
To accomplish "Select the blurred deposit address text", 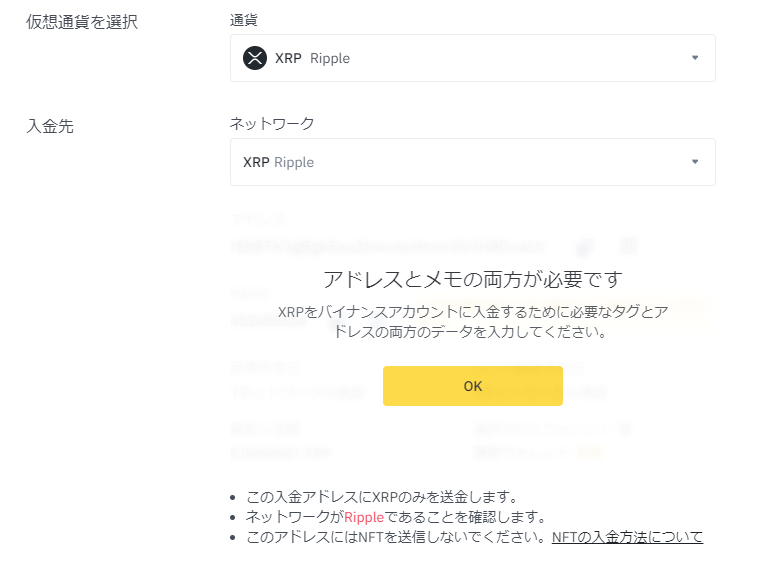I will [x=388, y=247].
